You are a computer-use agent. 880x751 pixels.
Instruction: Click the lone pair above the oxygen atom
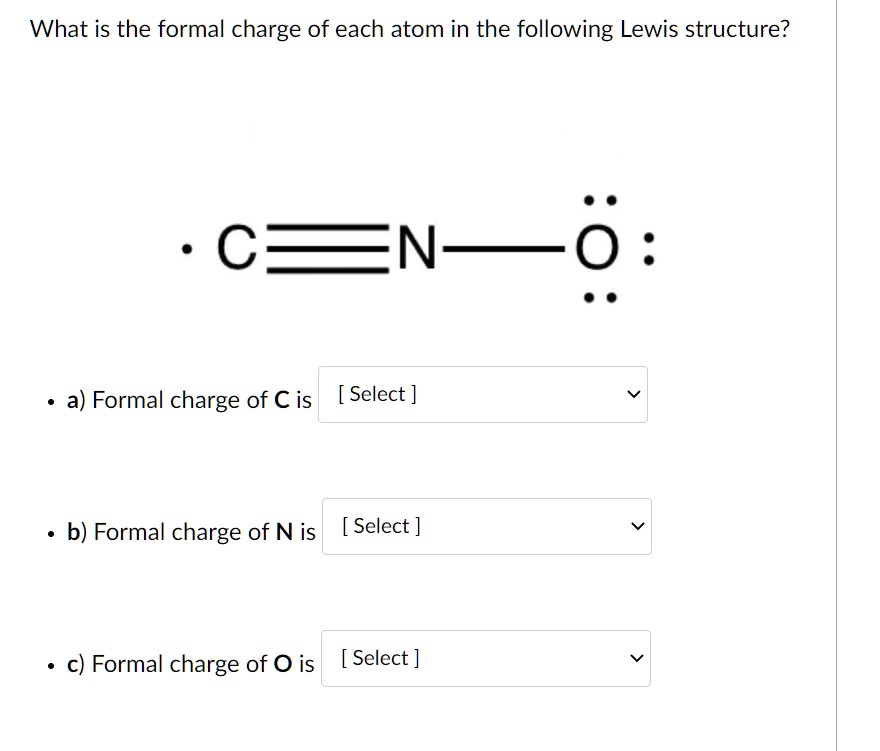[600, 199]
